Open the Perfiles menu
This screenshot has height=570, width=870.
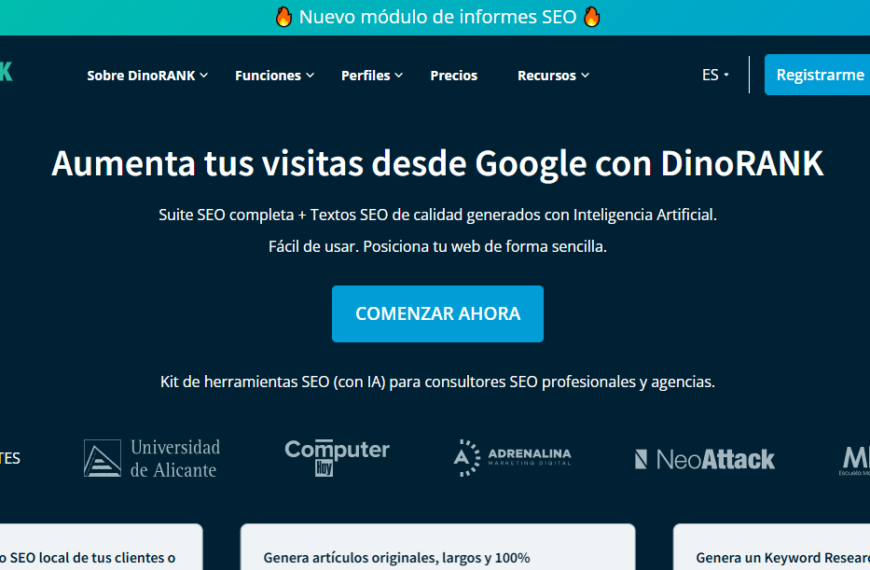coord(372,75)
